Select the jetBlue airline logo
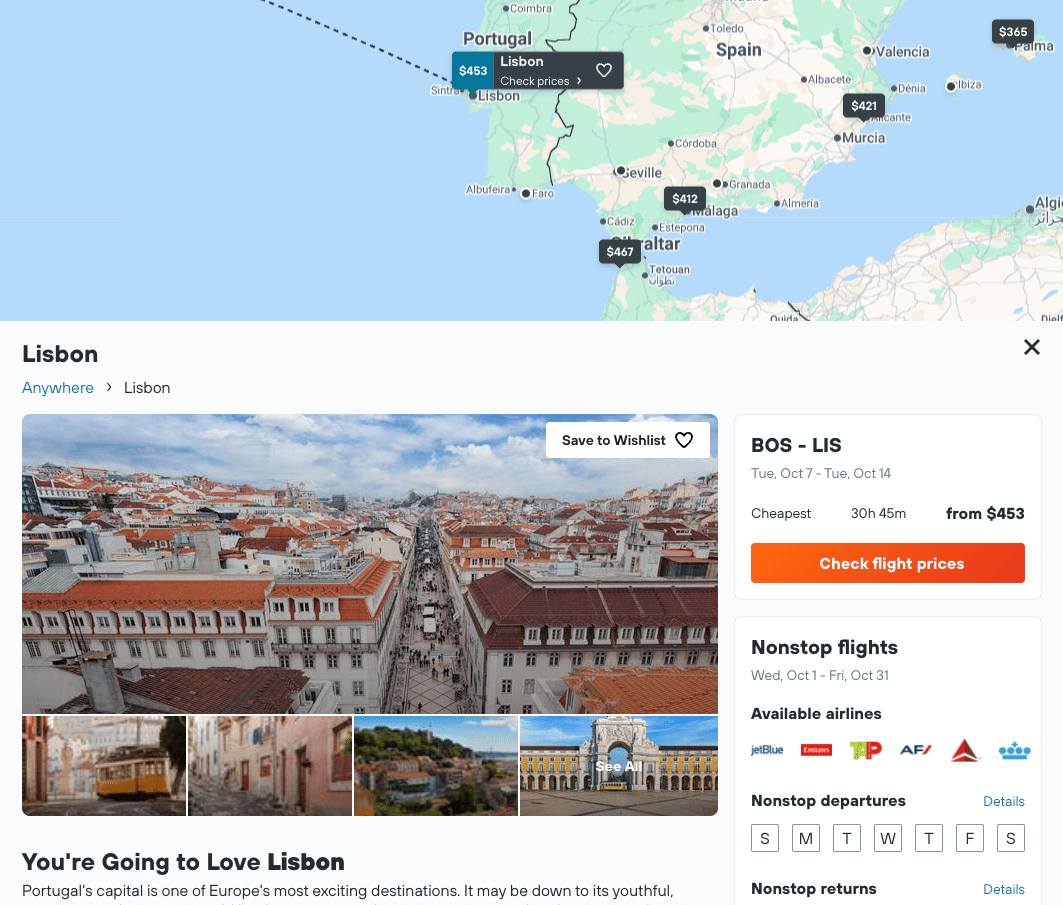This screenshot has height=905, width=1063. coord(767,750)
